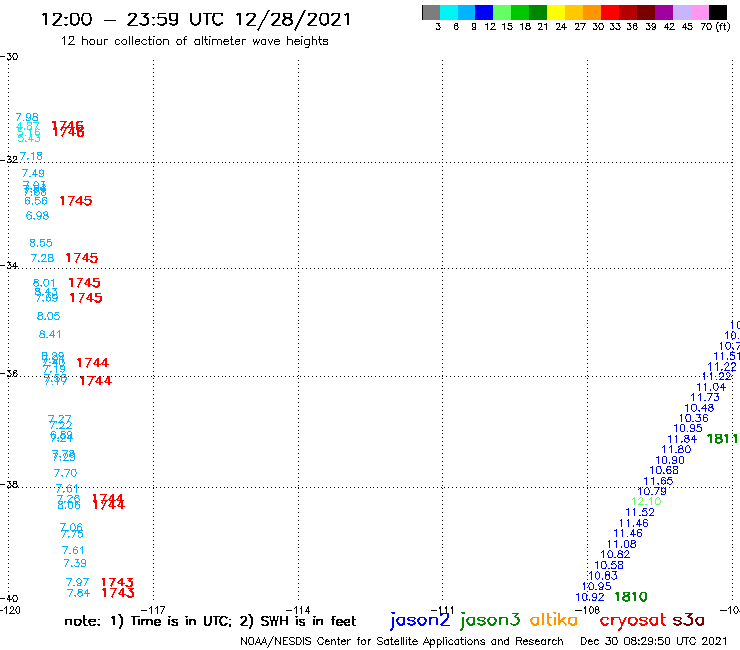Click the light green 15 ft legend swatch
Viewport: 740px width, 650px height.
tap(503, 12)
